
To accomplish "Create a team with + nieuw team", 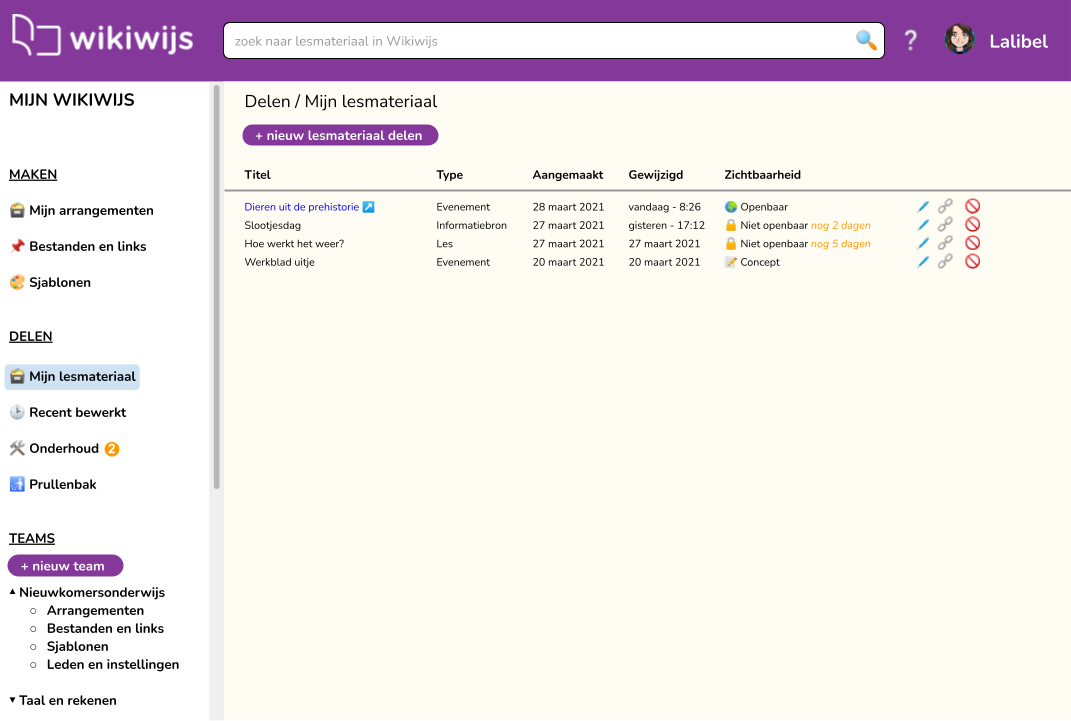I will tap(66, 565).
